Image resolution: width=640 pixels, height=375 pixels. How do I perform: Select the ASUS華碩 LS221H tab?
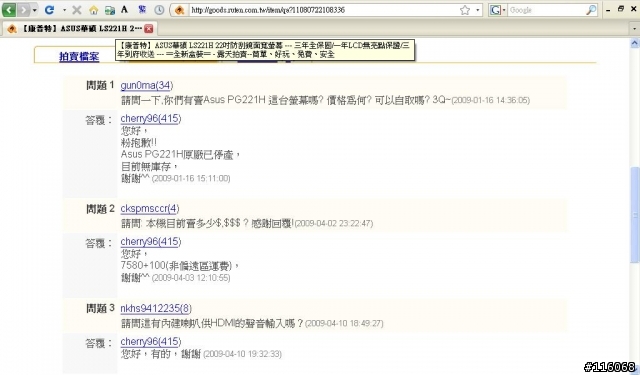80,29
